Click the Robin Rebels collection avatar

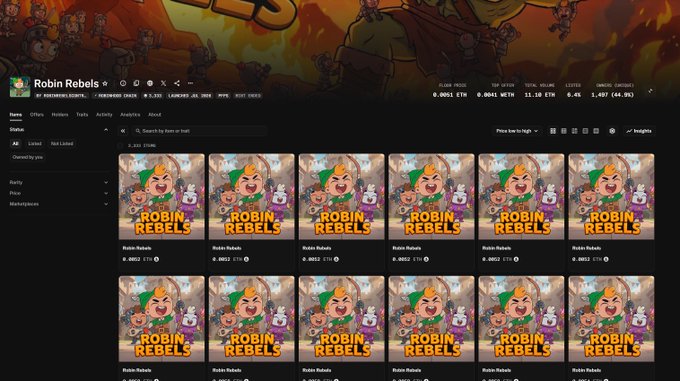20,87
